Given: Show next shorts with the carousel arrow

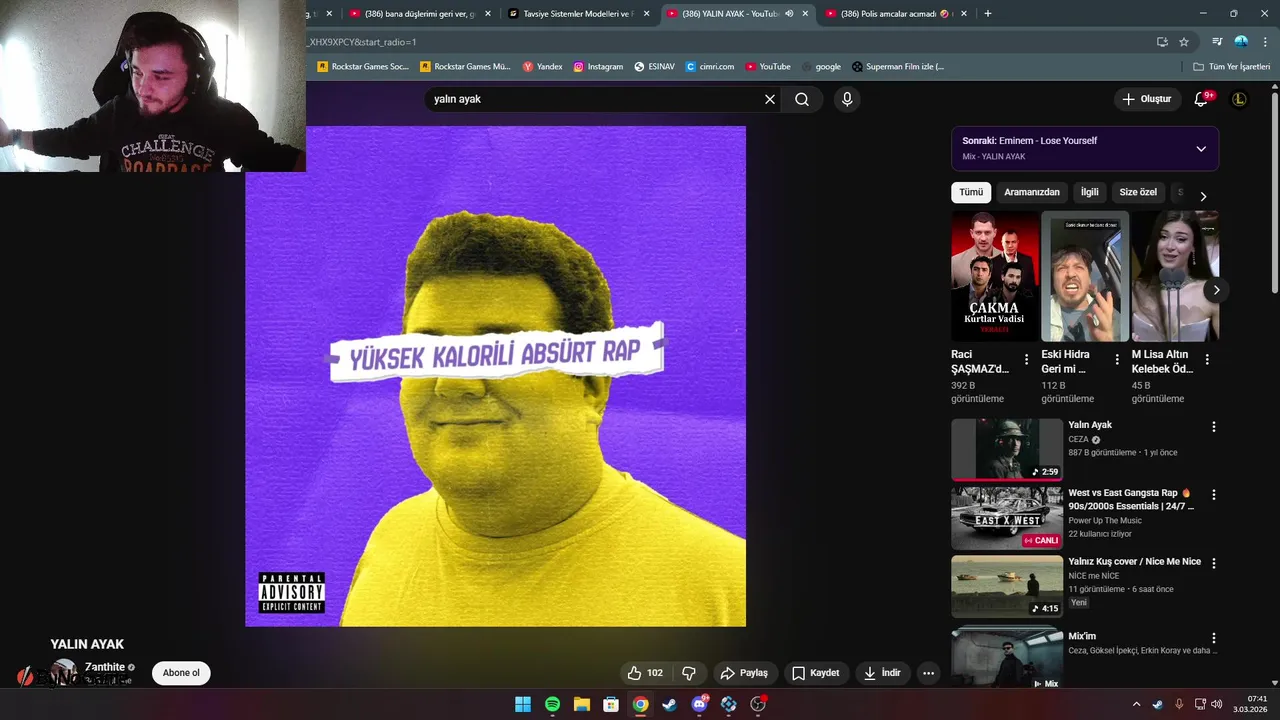Looking at the screenshot, I should tap(1216, 290).
